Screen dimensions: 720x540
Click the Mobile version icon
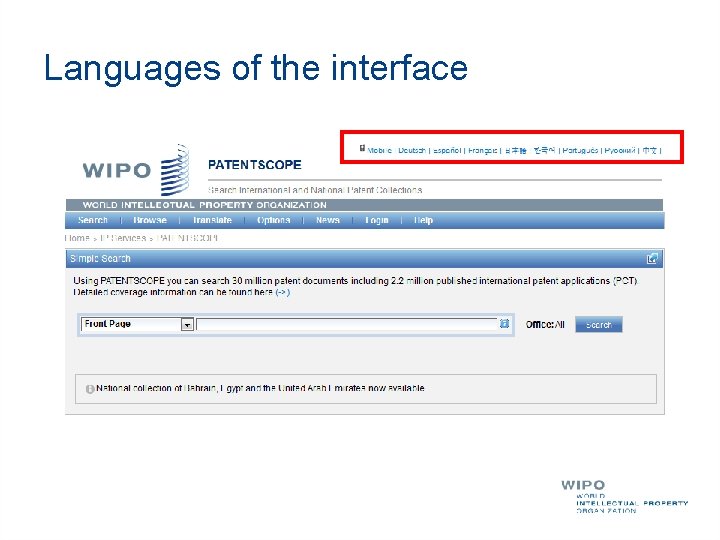[x=362, y=148]
